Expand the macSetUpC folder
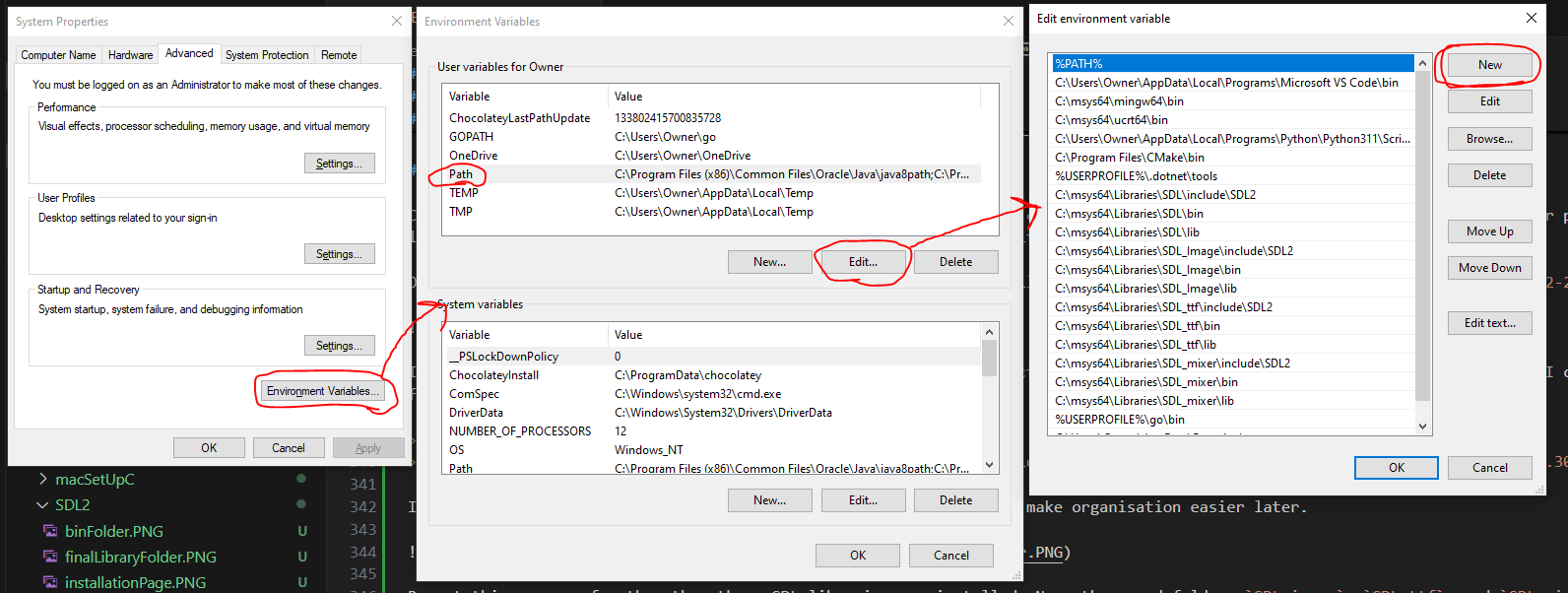The image size is (1568, 593). pos(42,480)
